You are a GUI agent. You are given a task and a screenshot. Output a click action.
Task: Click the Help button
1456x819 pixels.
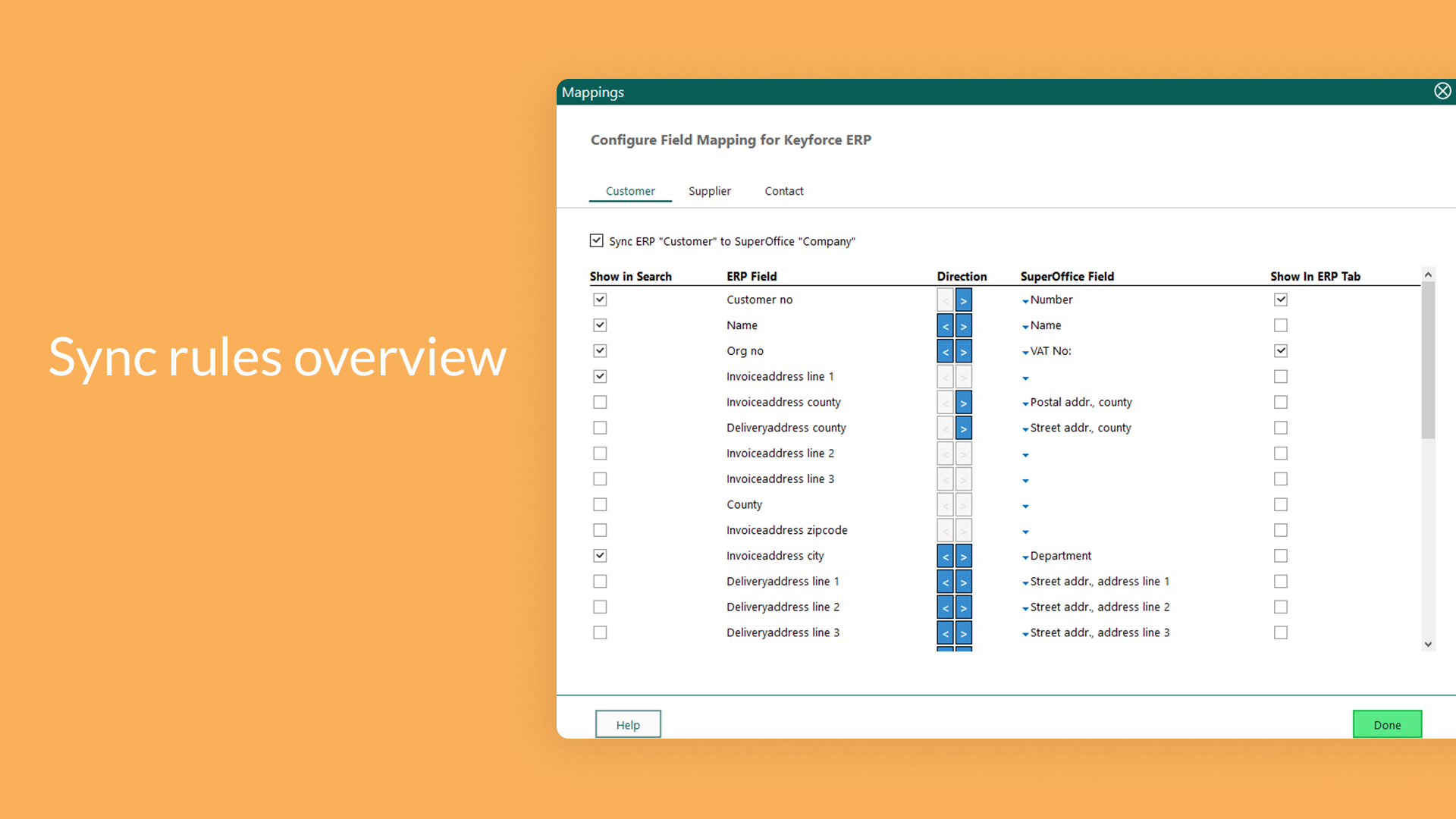coord(627,725)
